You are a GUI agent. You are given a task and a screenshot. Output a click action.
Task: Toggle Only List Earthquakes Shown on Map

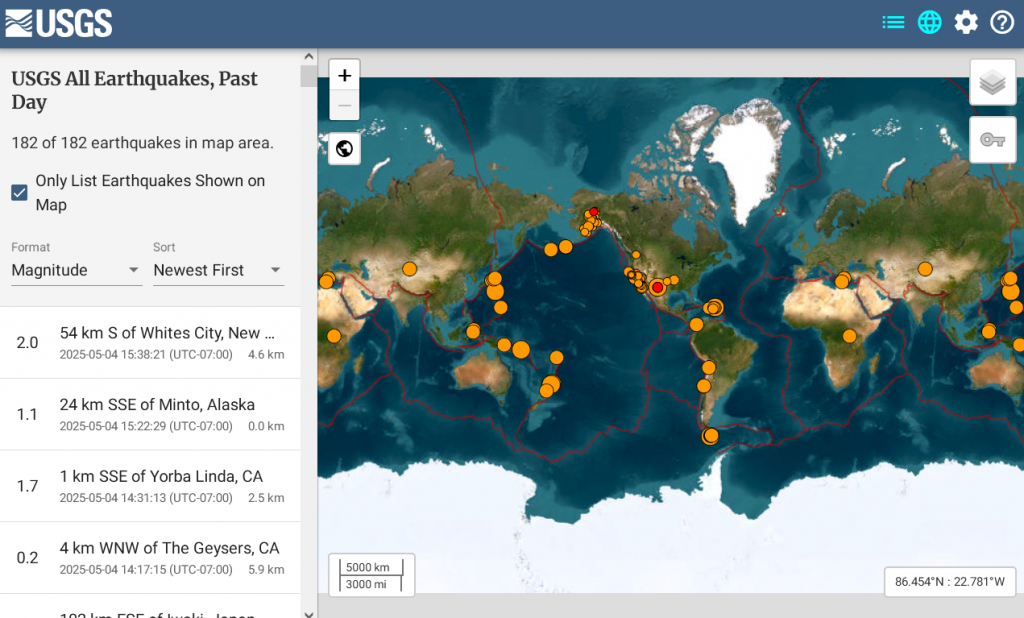point(20,192)
